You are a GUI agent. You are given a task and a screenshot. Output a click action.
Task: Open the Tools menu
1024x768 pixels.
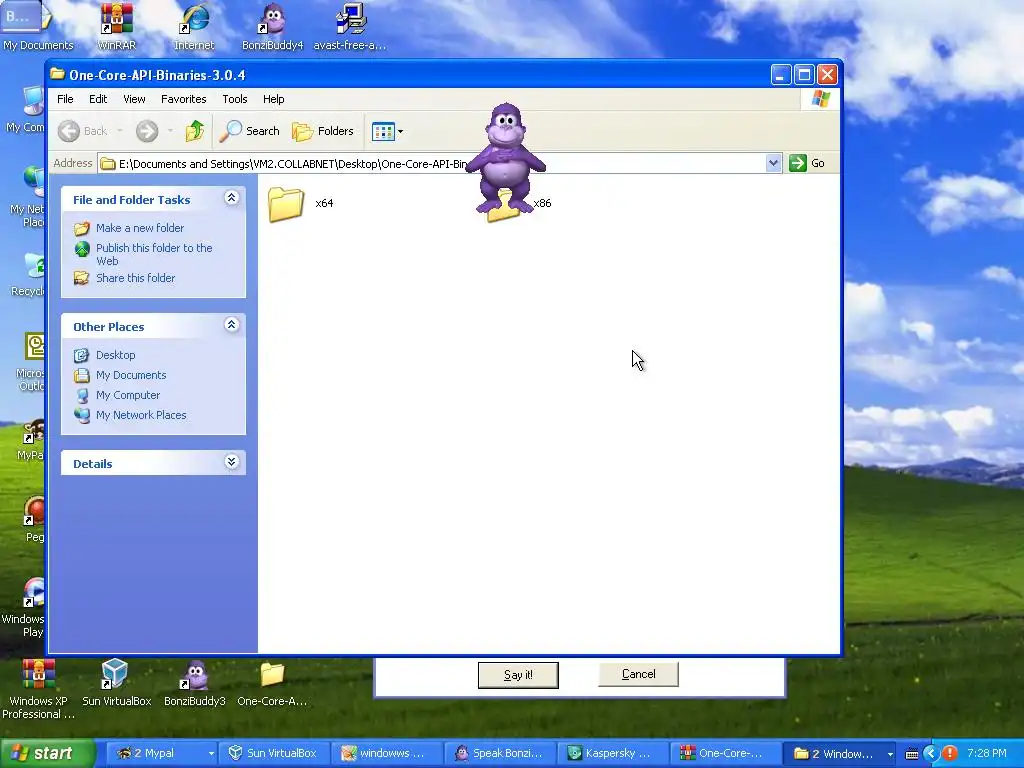coord(234,99)
